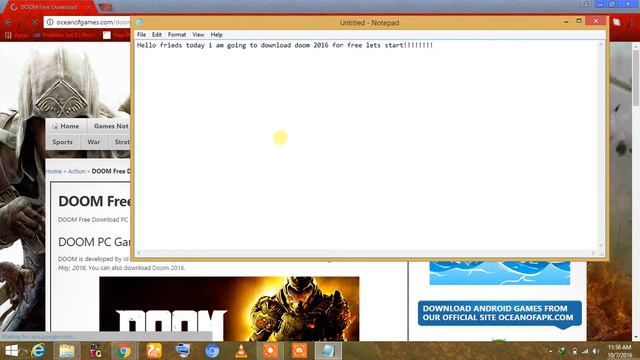Follow the Doom 2016 hyperlink
The height and width of the screenshot is (360, 640).
point(168,268)
